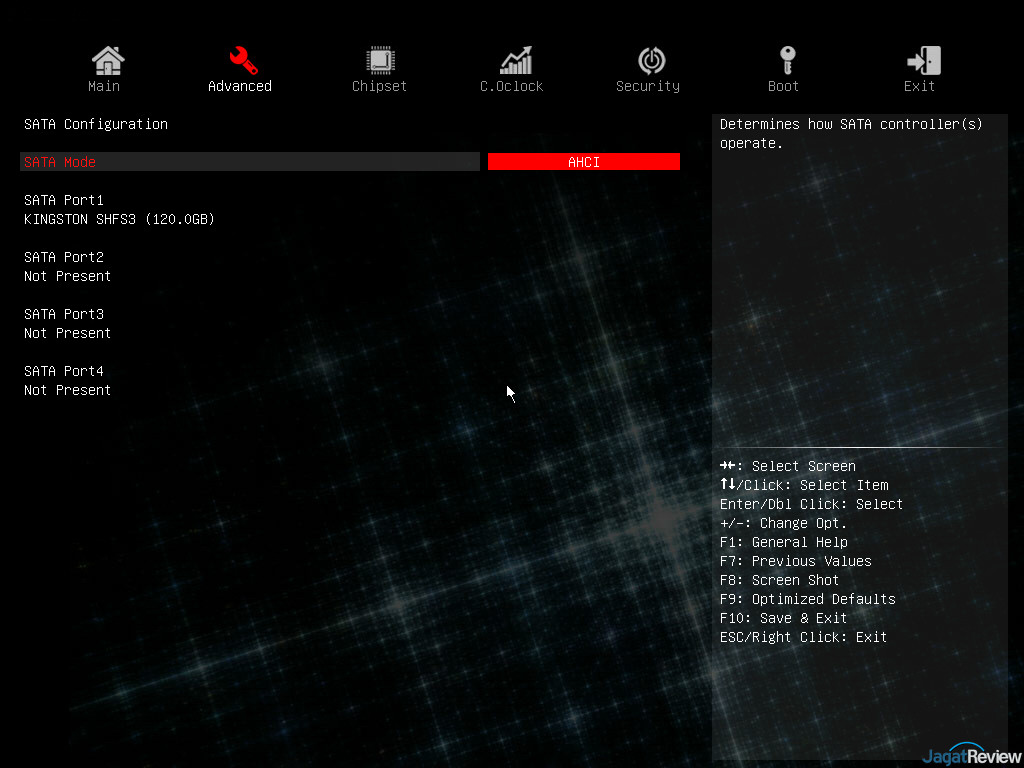Open Chipset via the chip icon
This screenshot has width=1024, height=768.
(379, 61)
